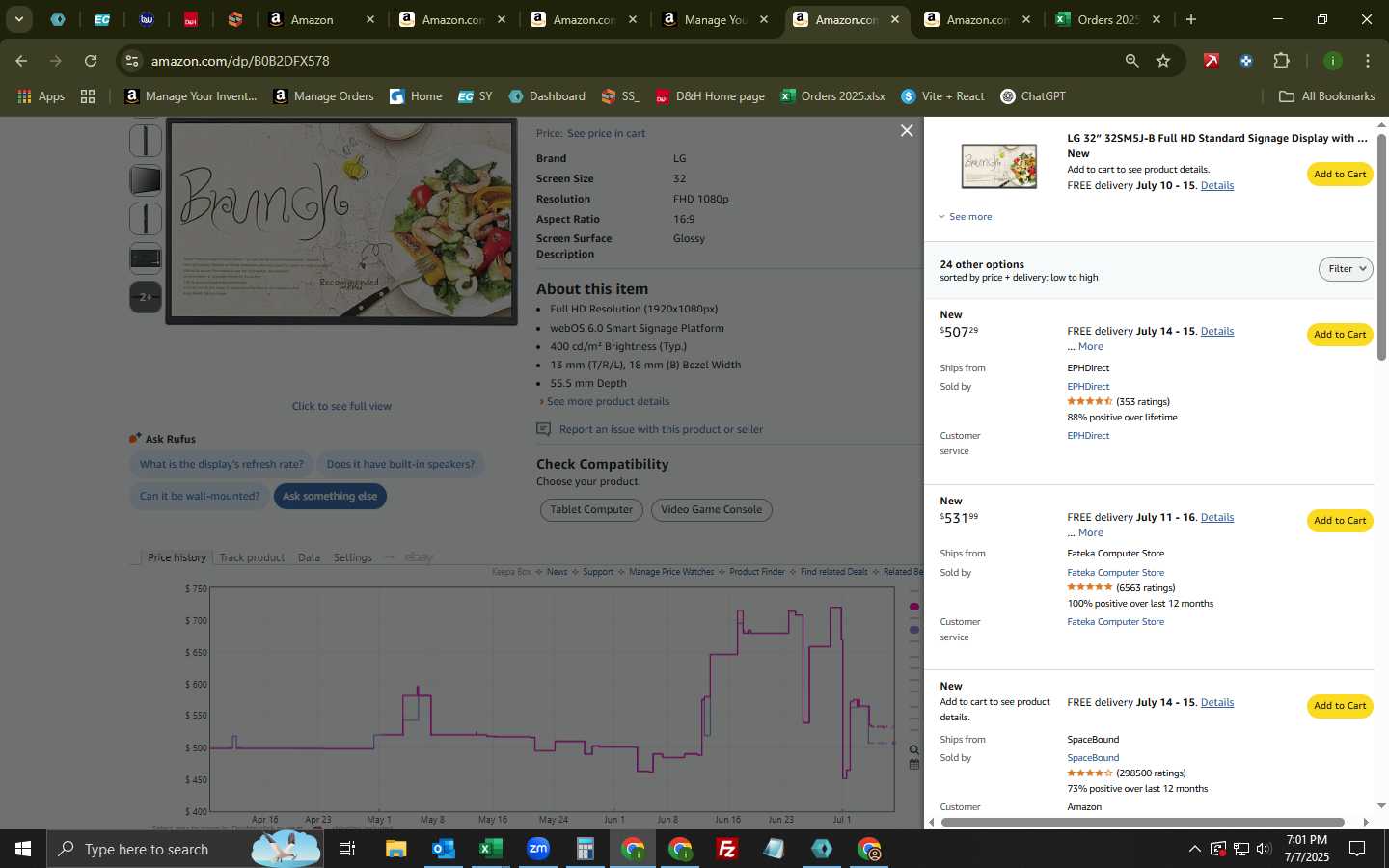Ask Rufus about the display's refresh rate
The height and width of the screenshot is (868, 1389).
pos(222,465)
